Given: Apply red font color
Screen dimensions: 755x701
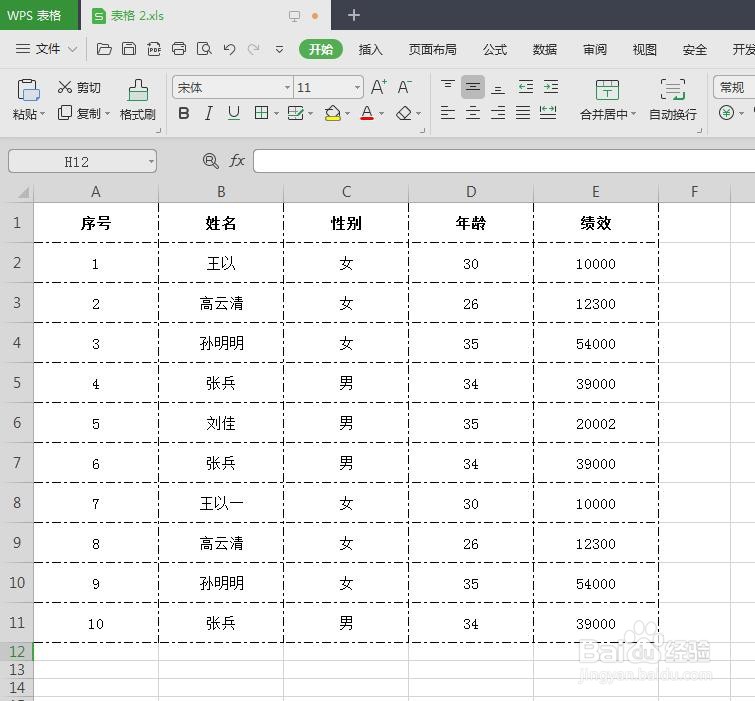Looking at the screenshot, I should pos(367,113).
